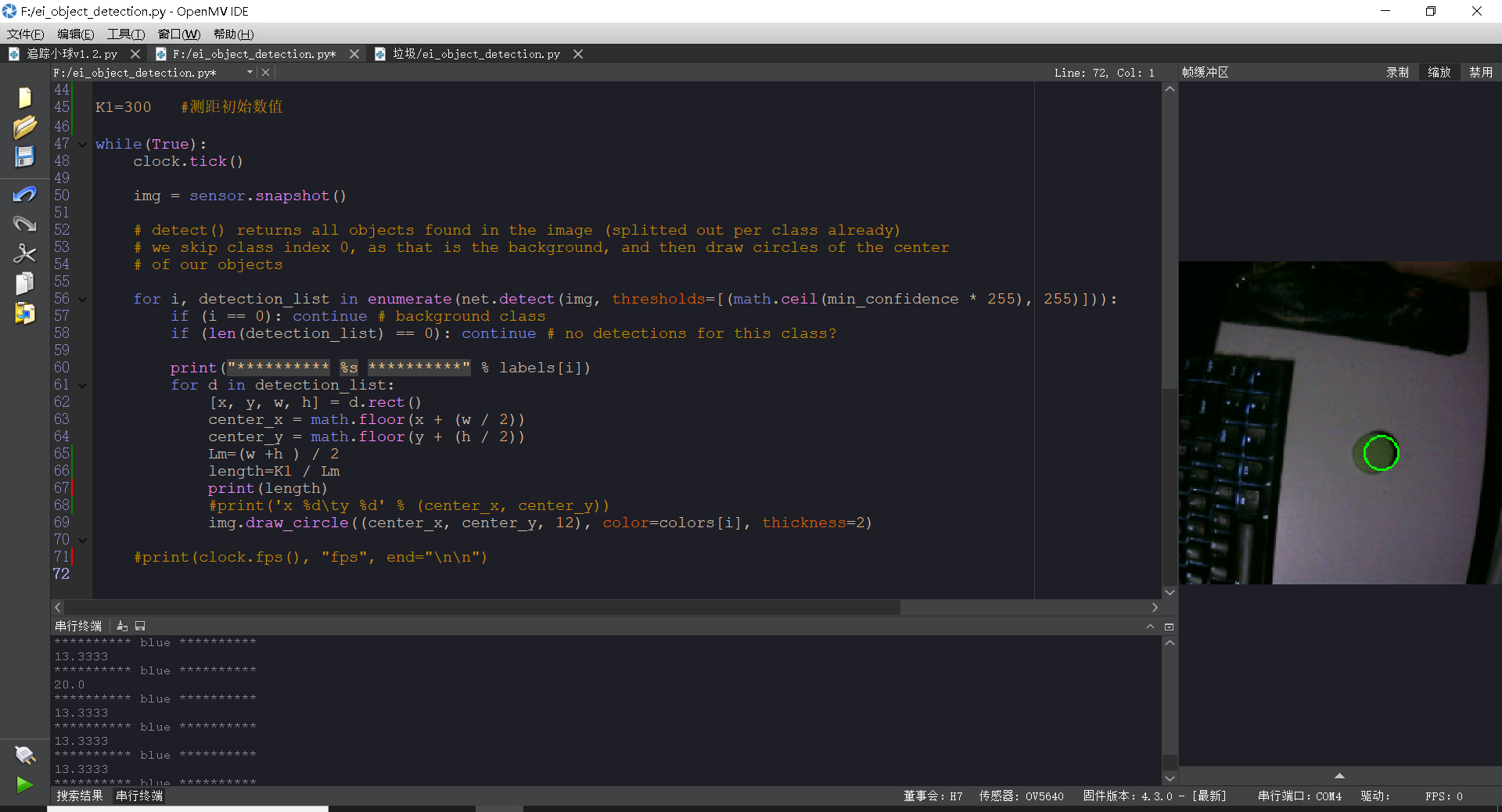The height and width of the screenshot is (812, 1502).
Task: Click the 录制 record button
Action: (x=1398, y=72)
